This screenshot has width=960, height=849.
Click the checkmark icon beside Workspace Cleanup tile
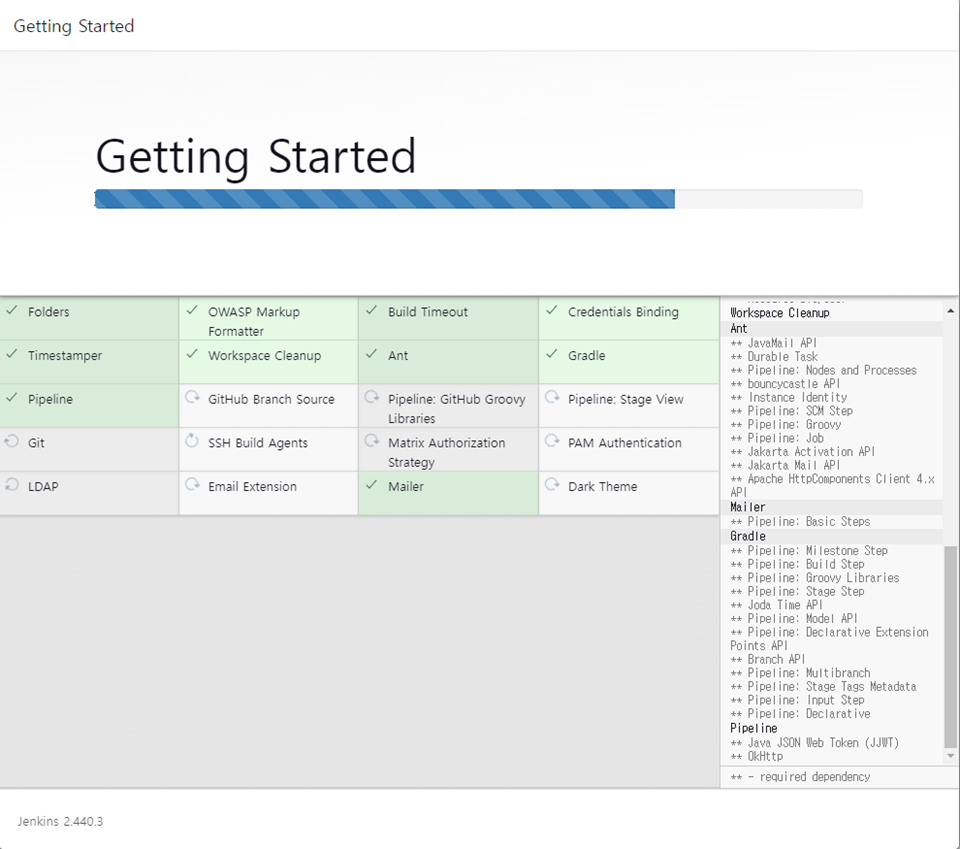tap(192, 354)
